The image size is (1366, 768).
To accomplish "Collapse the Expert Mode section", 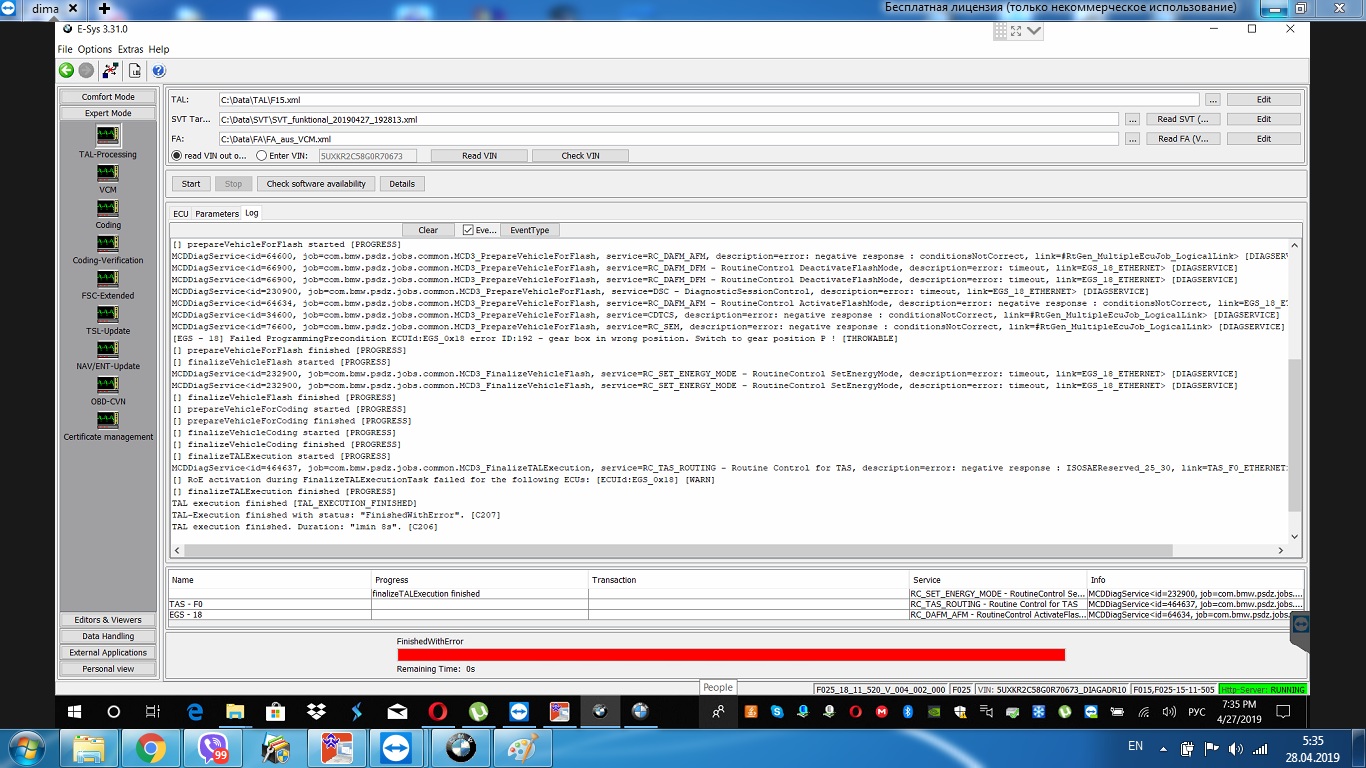I will (x=108, y=113).
